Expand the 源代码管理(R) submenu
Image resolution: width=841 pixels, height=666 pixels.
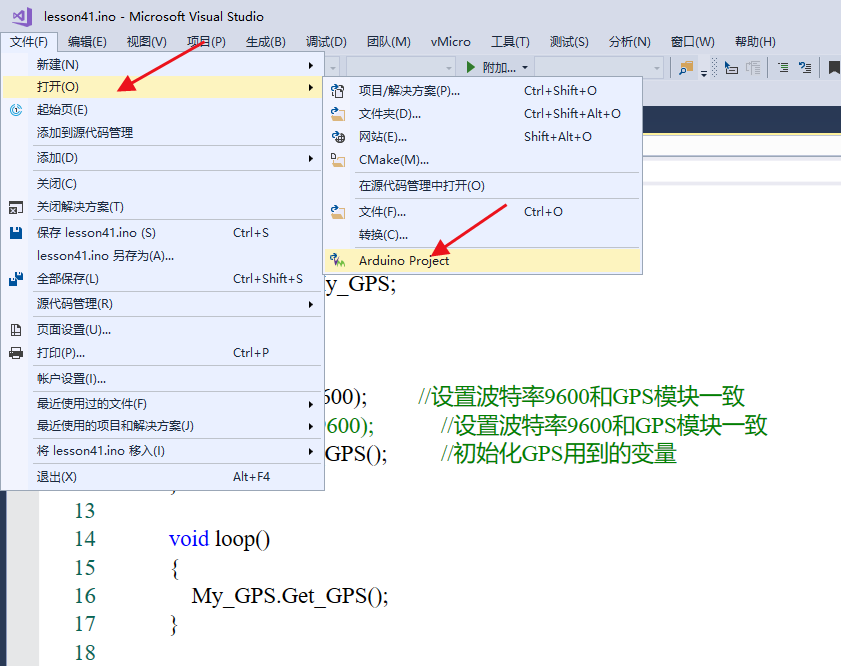point(163,304)
